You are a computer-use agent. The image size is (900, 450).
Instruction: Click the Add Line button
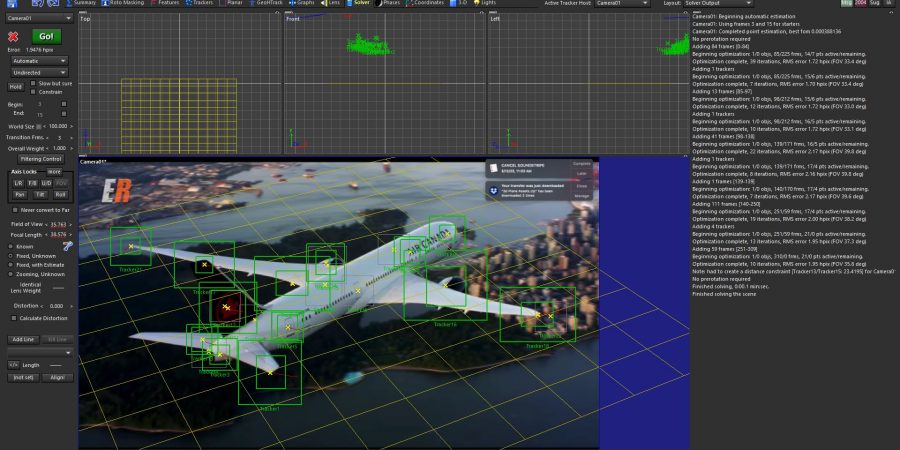[x=22, y=339]
